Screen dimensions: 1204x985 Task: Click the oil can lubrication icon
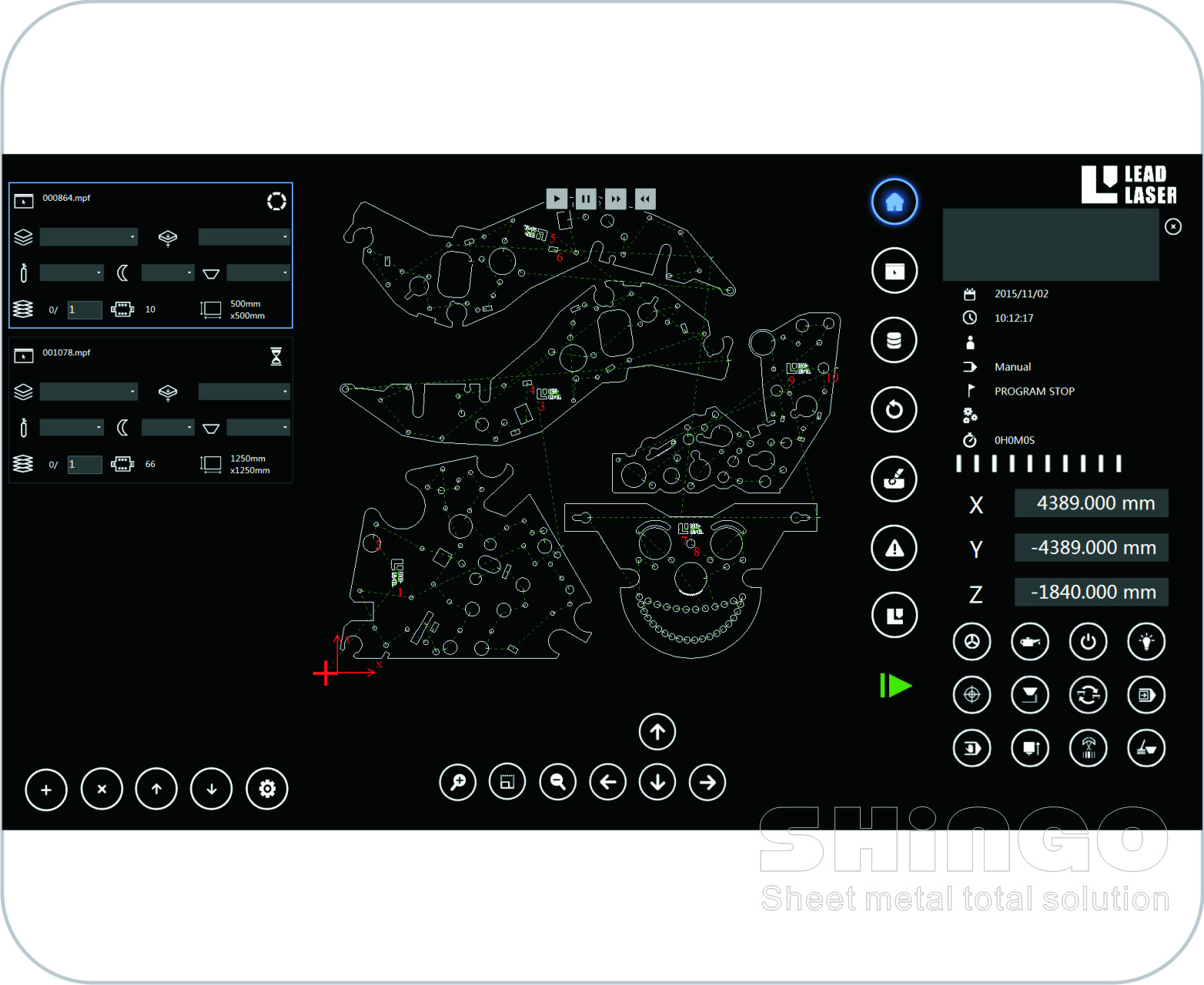tap(1030, 641)
